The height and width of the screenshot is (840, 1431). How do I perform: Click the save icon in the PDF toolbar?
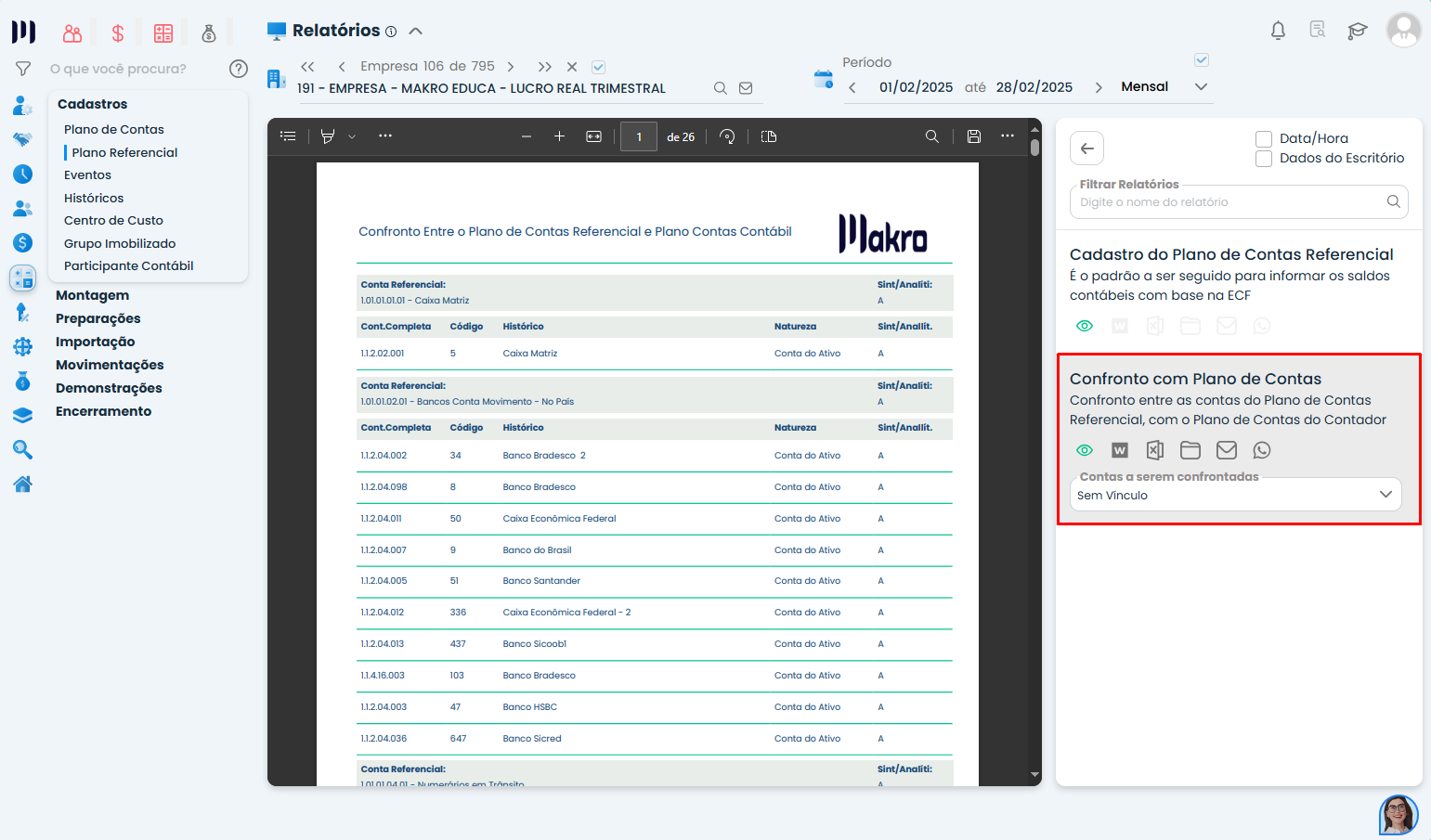coord(973,136)
